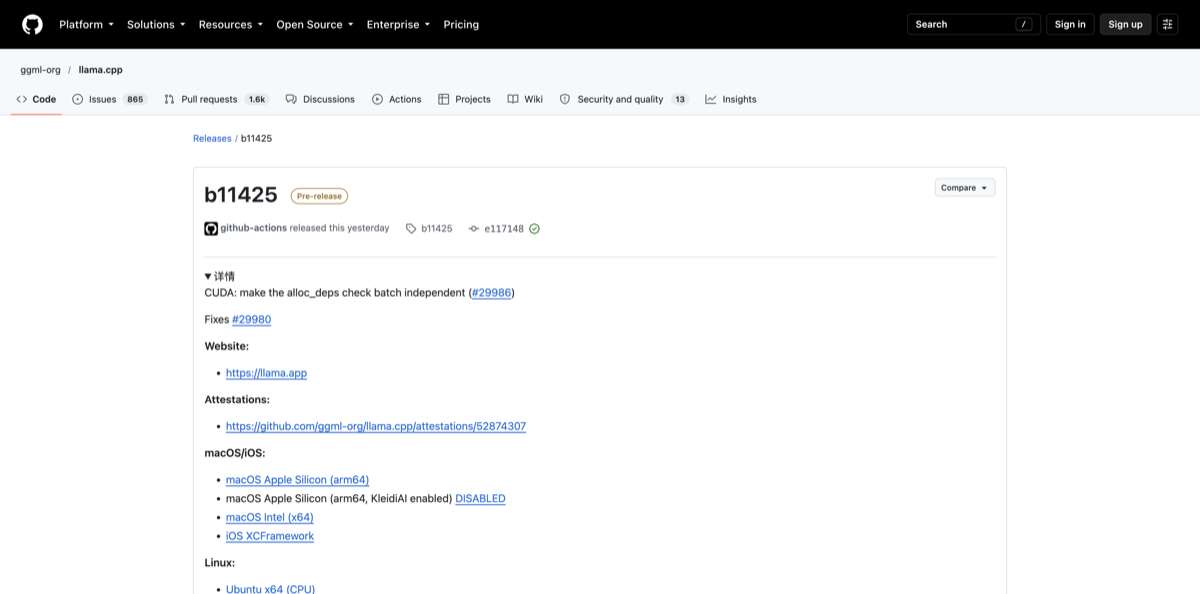Expand the Platform menu

86,24
